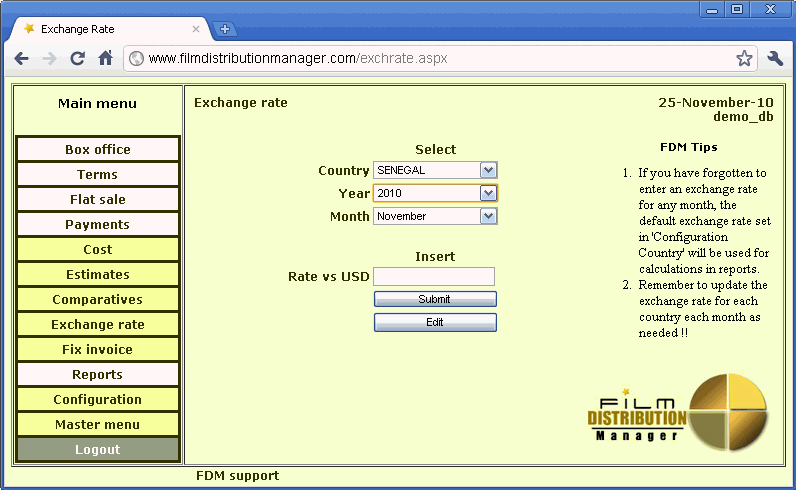This screenshot has width=796, height=490.
Task: Click the browser back arrow
Action: (22, 58)
